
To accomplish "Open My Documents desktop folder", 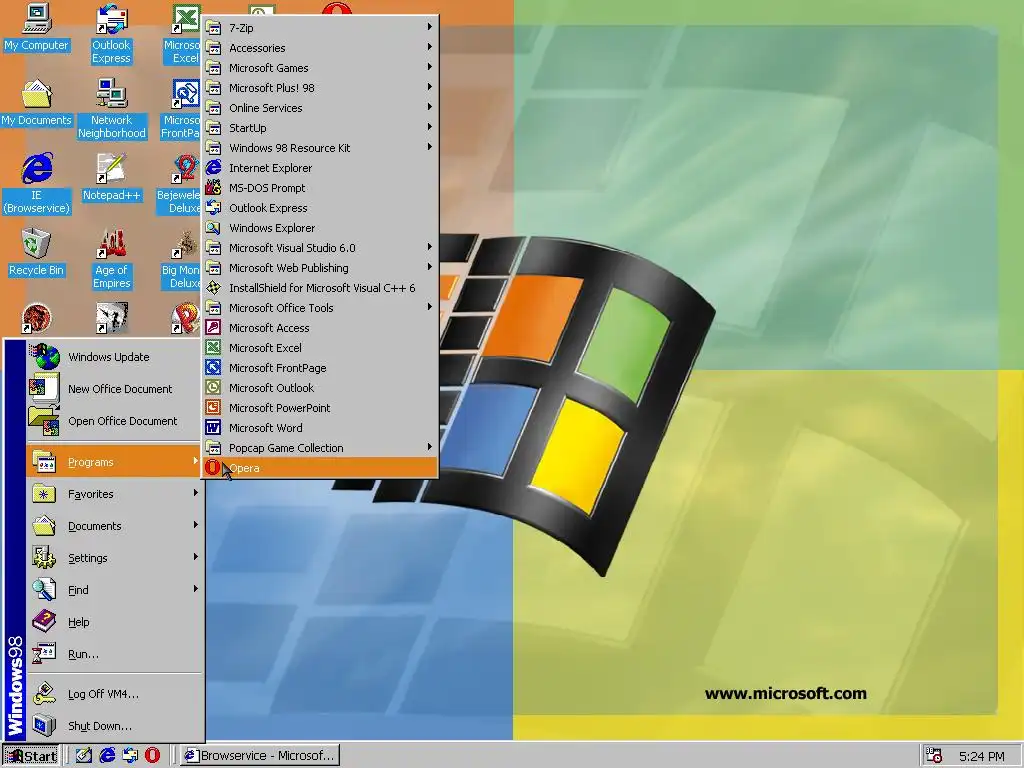I will 36,103.
